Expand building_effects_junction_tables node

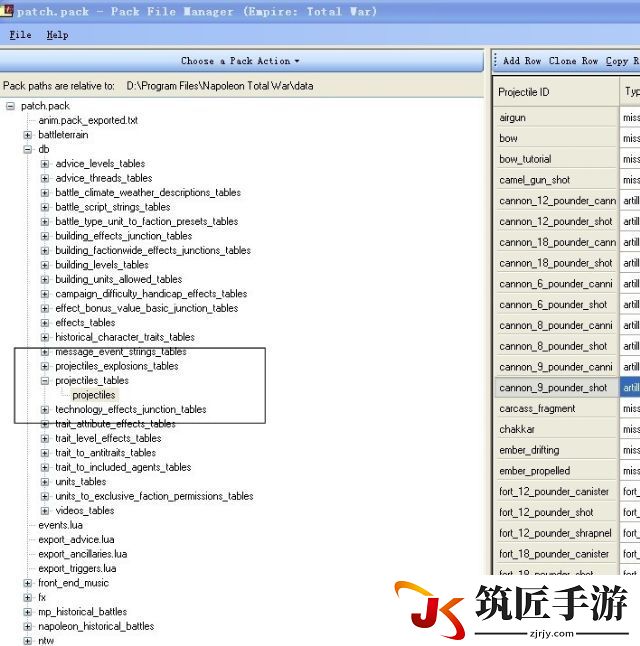(x=45, y=236)
